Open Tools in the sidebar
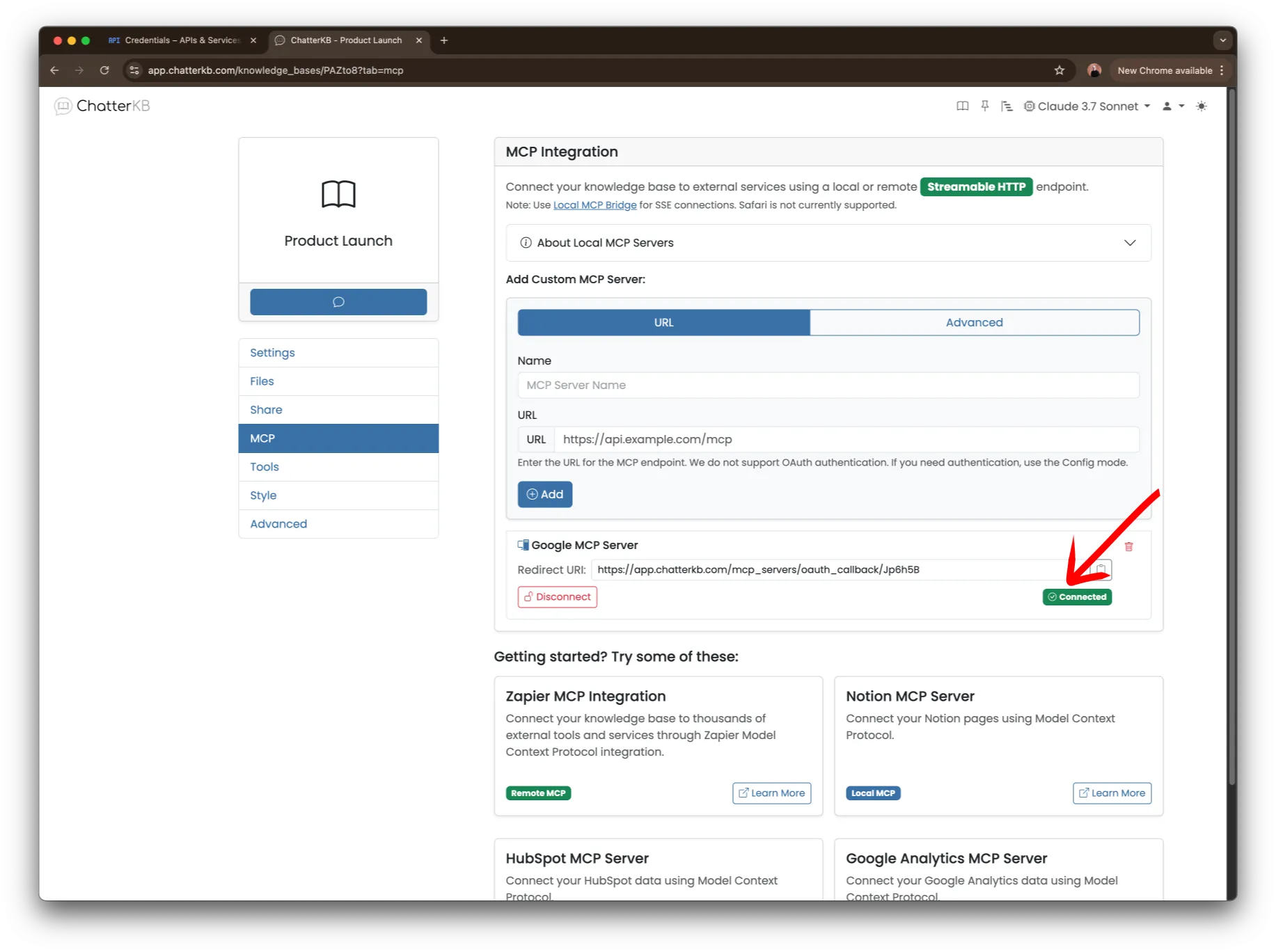The image size is (1276, 952). [338, 467]
